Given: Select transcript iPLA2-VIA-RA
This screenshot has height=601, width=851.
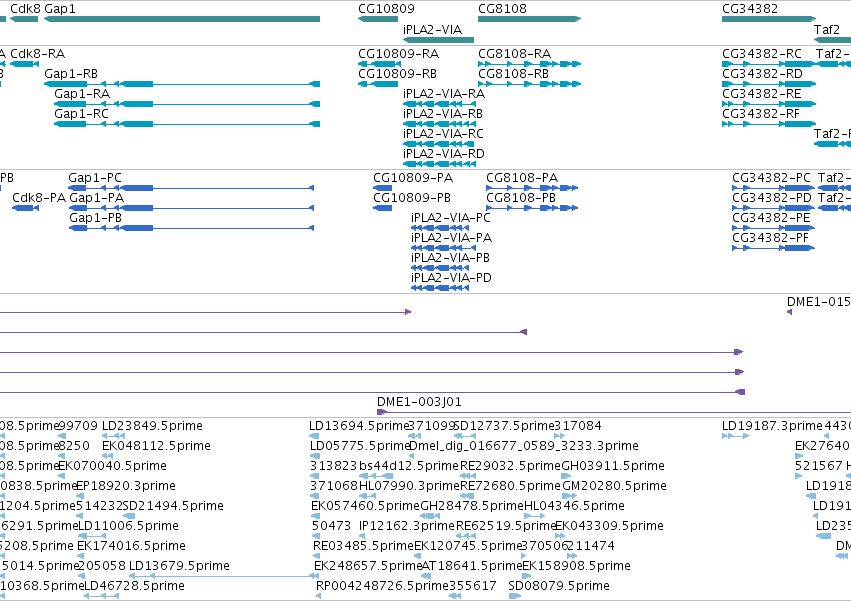Looking at the screenshot, I should (x=440, y=104).
